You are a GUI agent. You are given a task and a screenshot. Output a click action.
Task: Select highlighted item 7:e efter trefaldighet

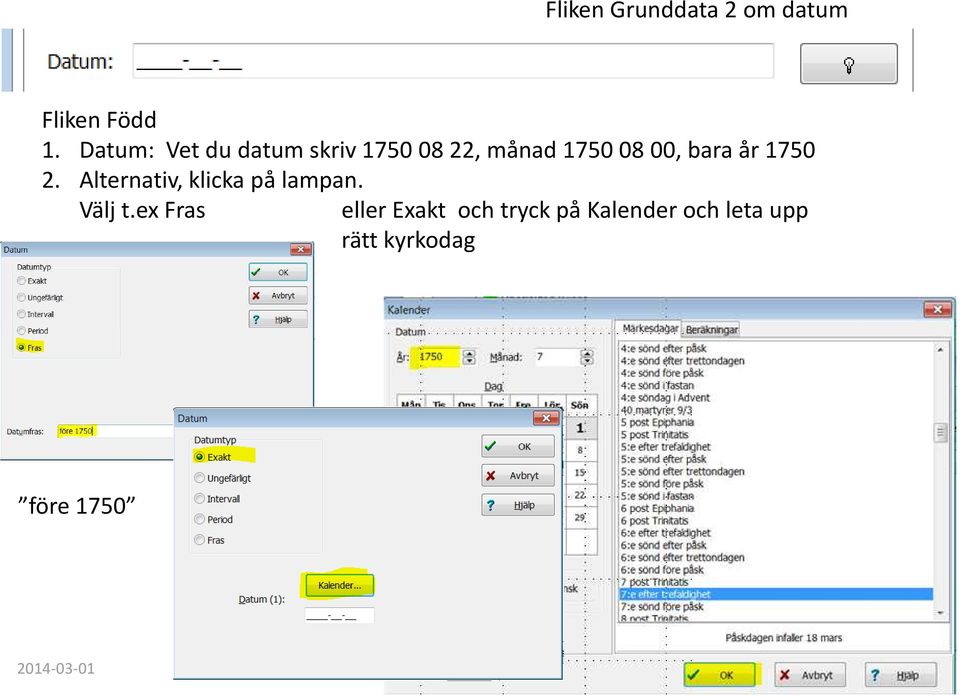776,594
